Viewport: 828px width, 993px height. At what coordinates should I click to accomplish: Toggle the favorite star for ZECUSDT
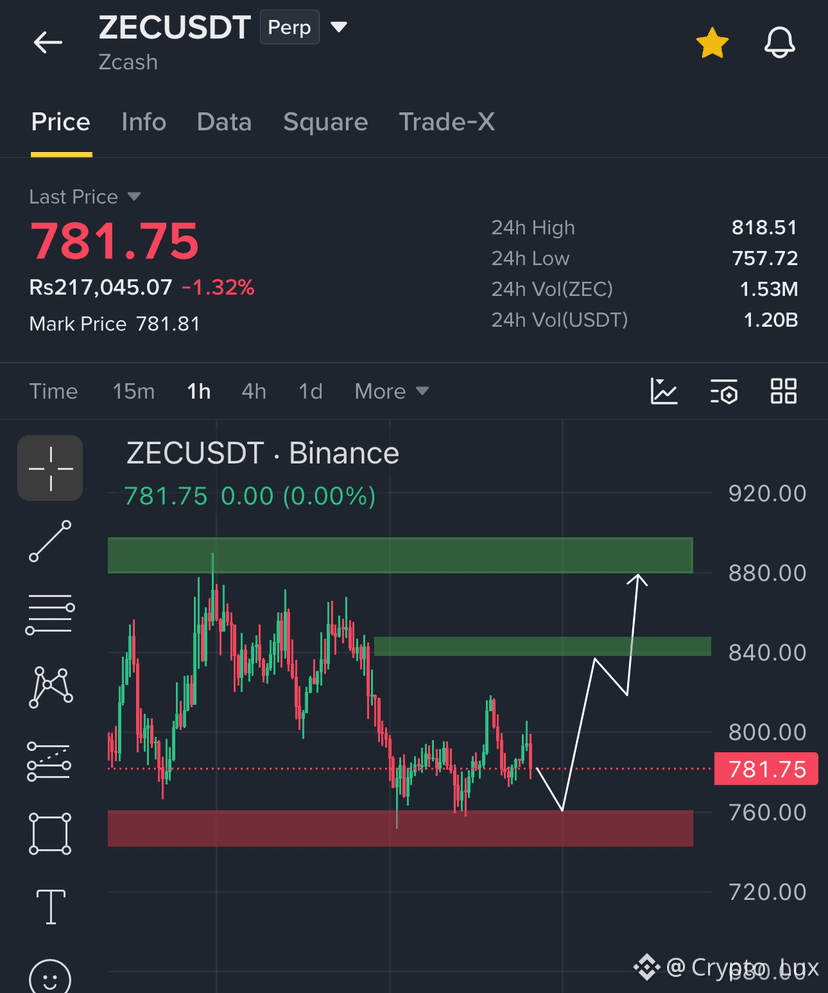712,43
